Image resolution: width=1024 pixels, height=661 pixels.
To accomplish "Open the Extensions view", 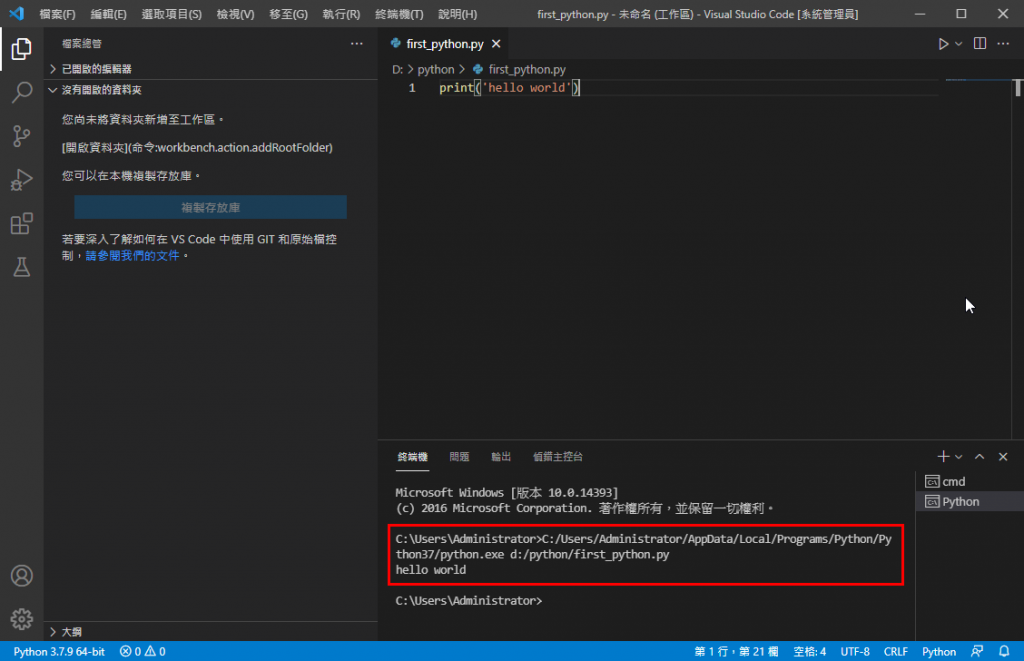I will (22, 223).
